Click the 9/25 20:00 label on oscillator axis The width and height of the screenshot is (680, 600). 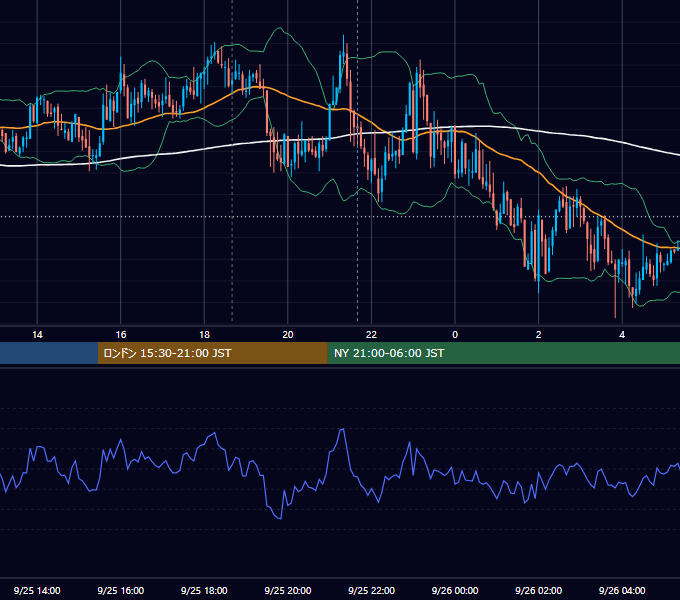(288, 590)
